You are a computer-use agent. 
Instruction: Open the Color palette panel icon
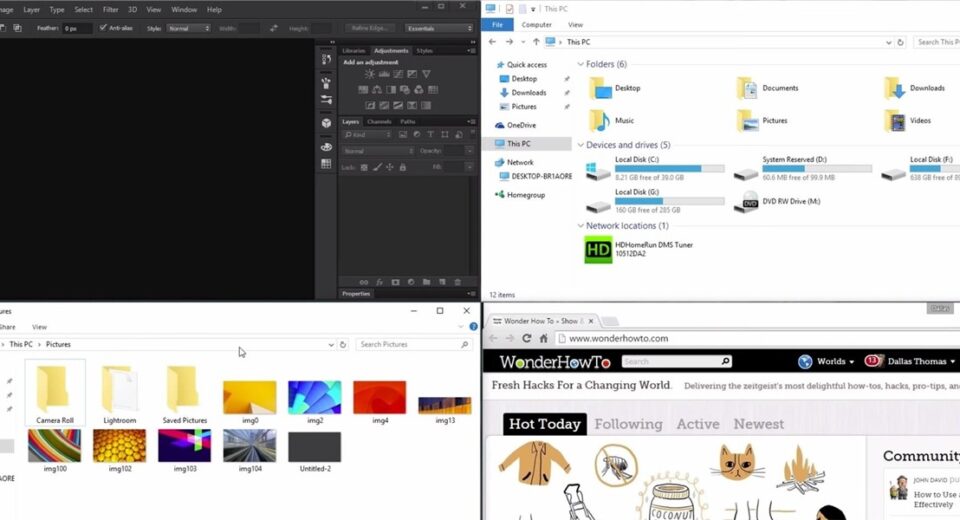(x=326, y=147)
